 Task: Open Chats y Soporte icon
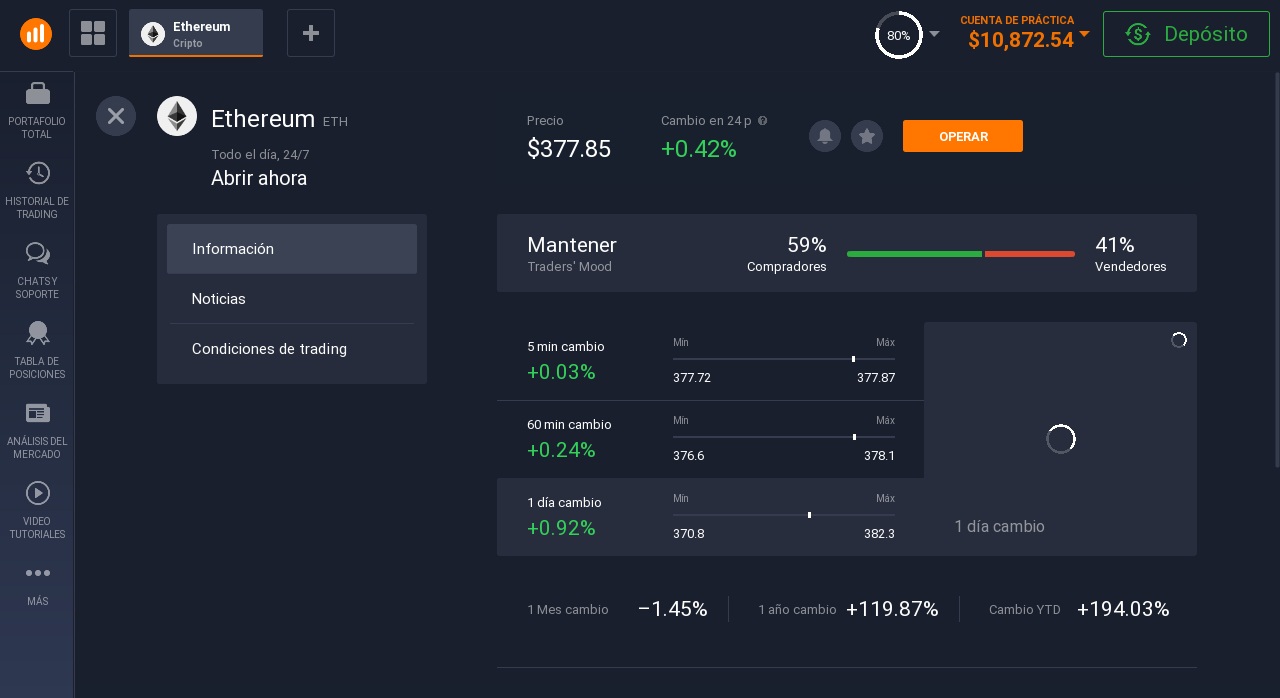pyautogui.click(x=37, y=253)
